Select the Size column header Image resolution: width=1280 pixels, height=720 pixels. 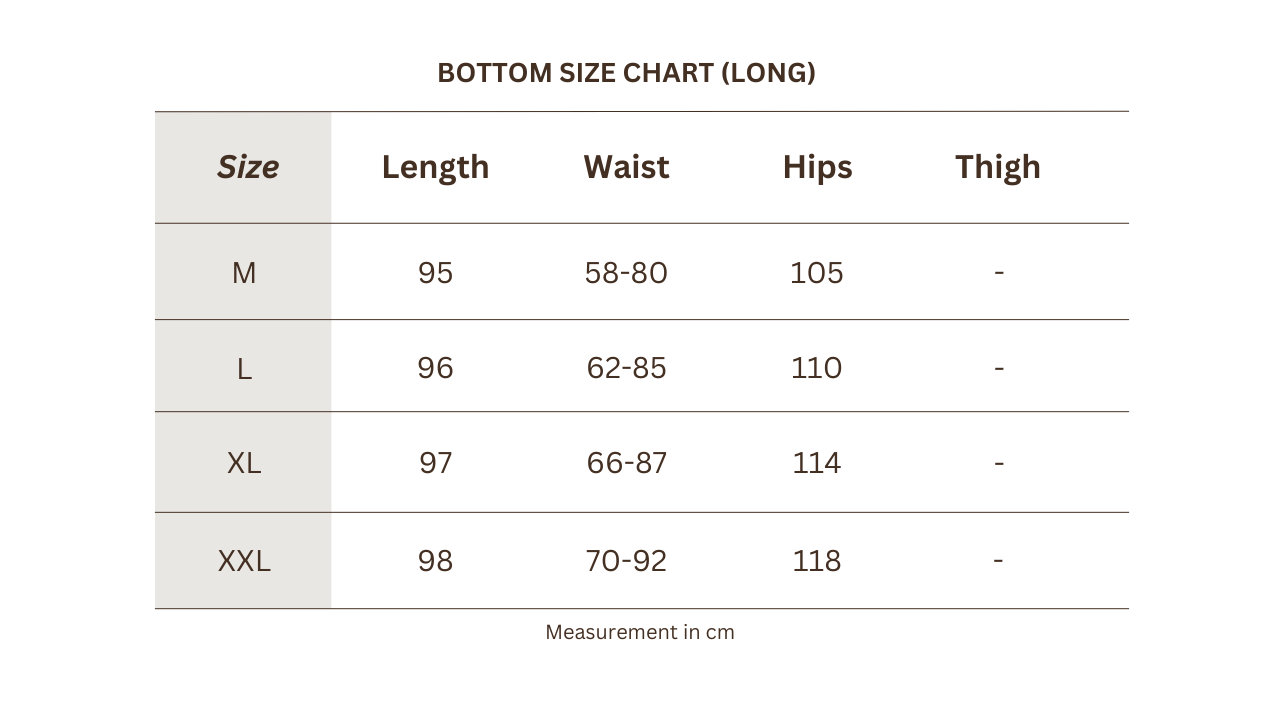coord(248,166)
